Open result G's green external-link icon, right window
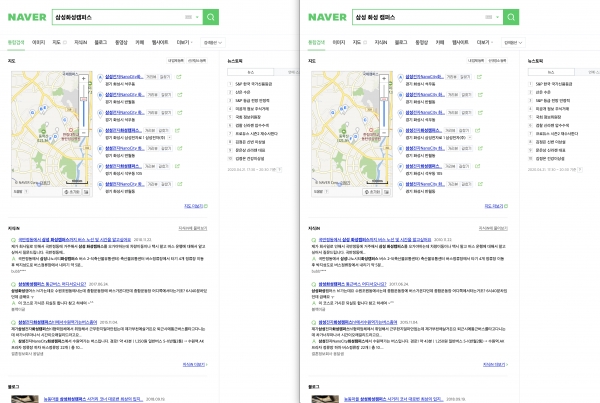Image resolution: width=600 pixels, height=403 pixels. (x=480, y=184)
